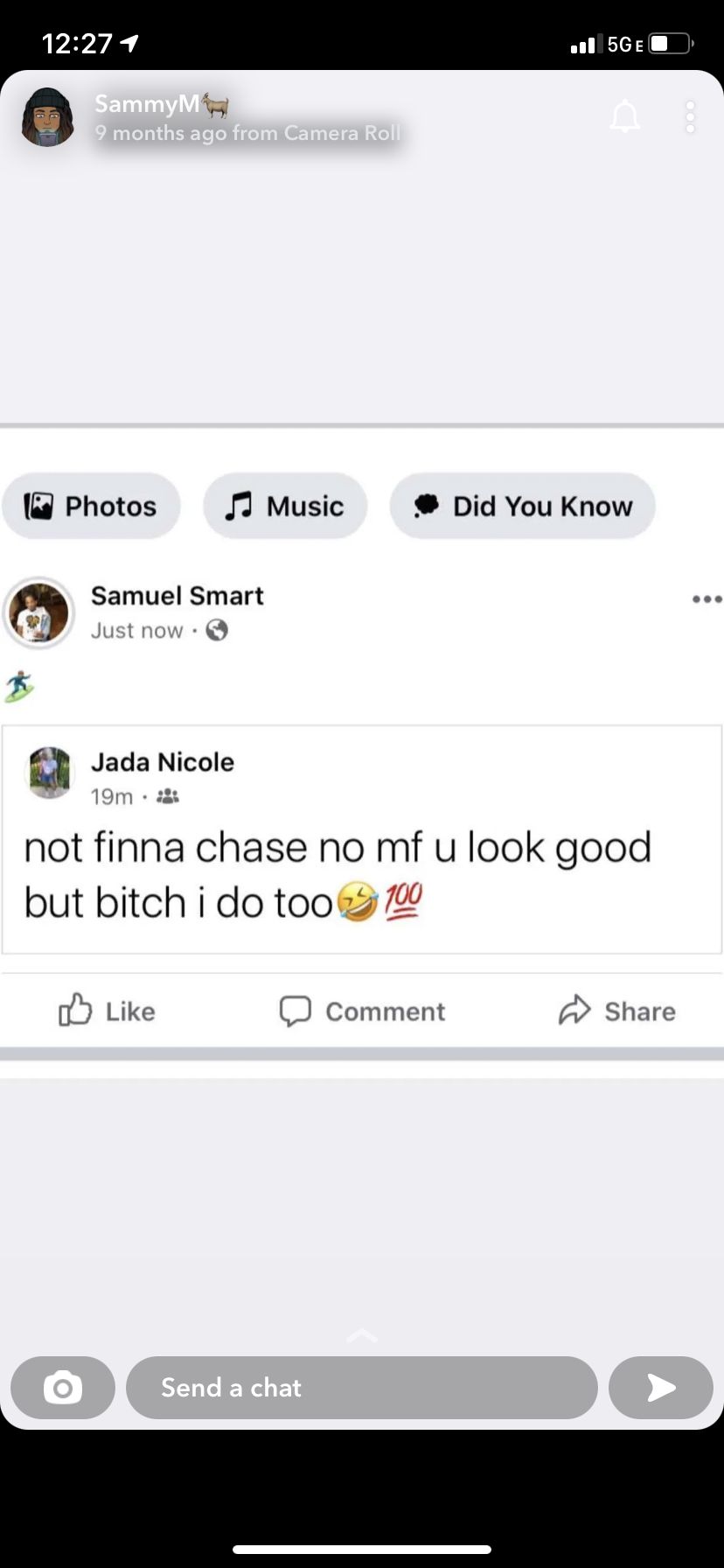This screenshot has width=724, height=1568.
Task: Tap the Like thumbs-up icon
Action: (75, 1010)
